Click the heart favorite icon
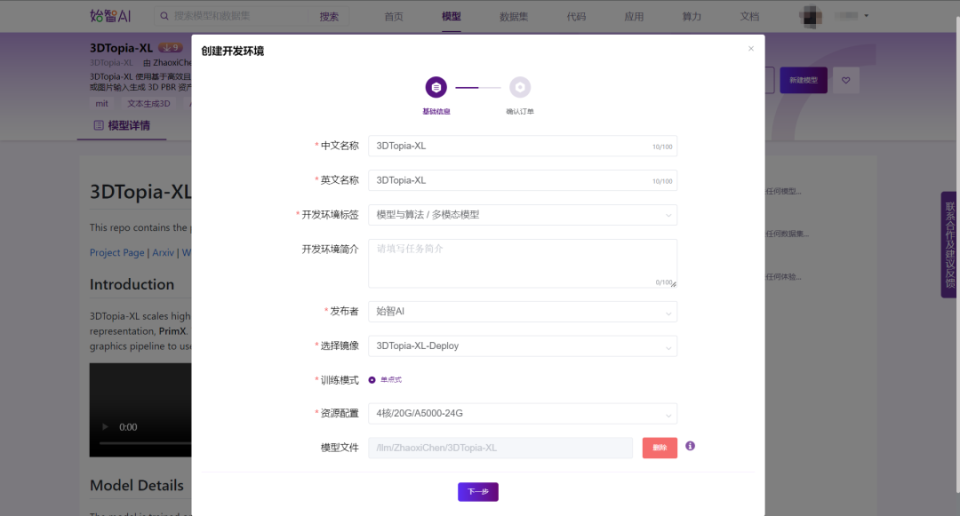The image size is (960, 516). click(x=846, y=80)
